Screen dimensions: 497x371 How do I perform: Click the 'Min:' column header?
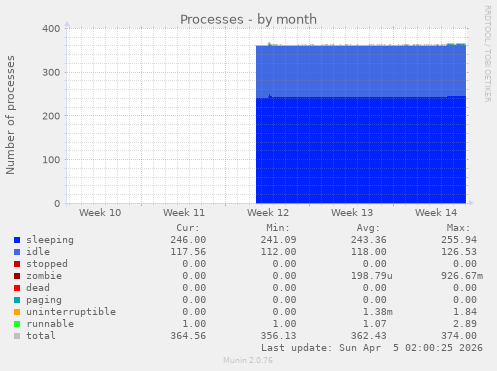pos(278,228)
